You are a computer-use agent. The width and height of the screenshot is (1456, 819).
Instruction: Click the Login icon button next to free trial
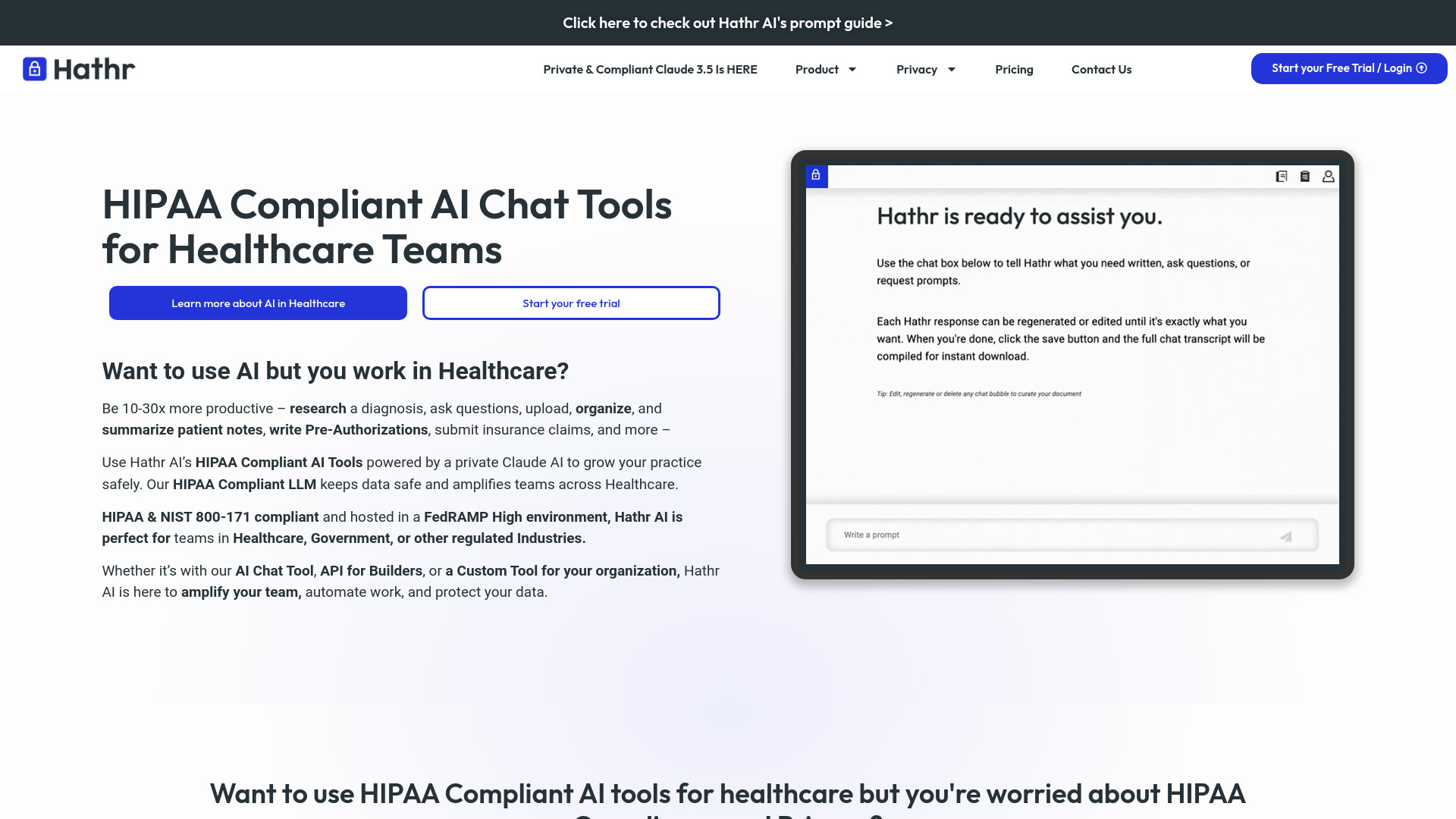click(1423, 68)
